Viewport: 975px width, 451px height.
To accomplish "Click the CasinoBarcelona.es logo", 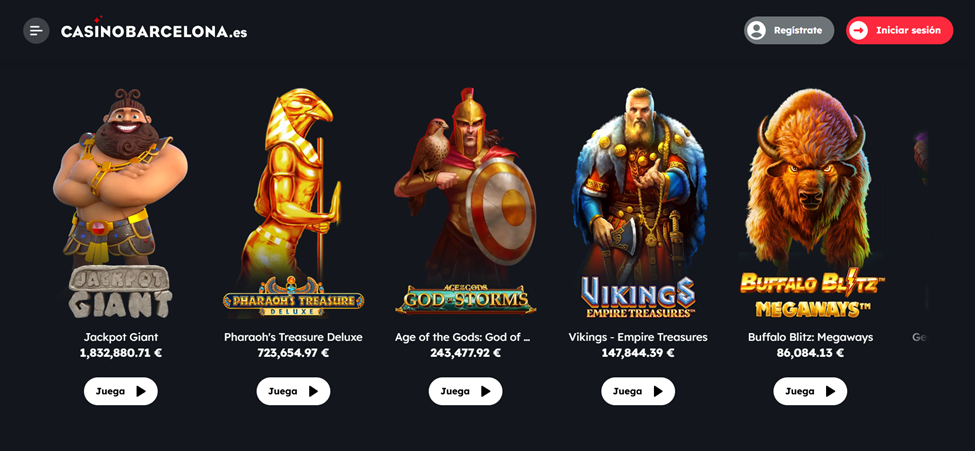I will point(154,30).
